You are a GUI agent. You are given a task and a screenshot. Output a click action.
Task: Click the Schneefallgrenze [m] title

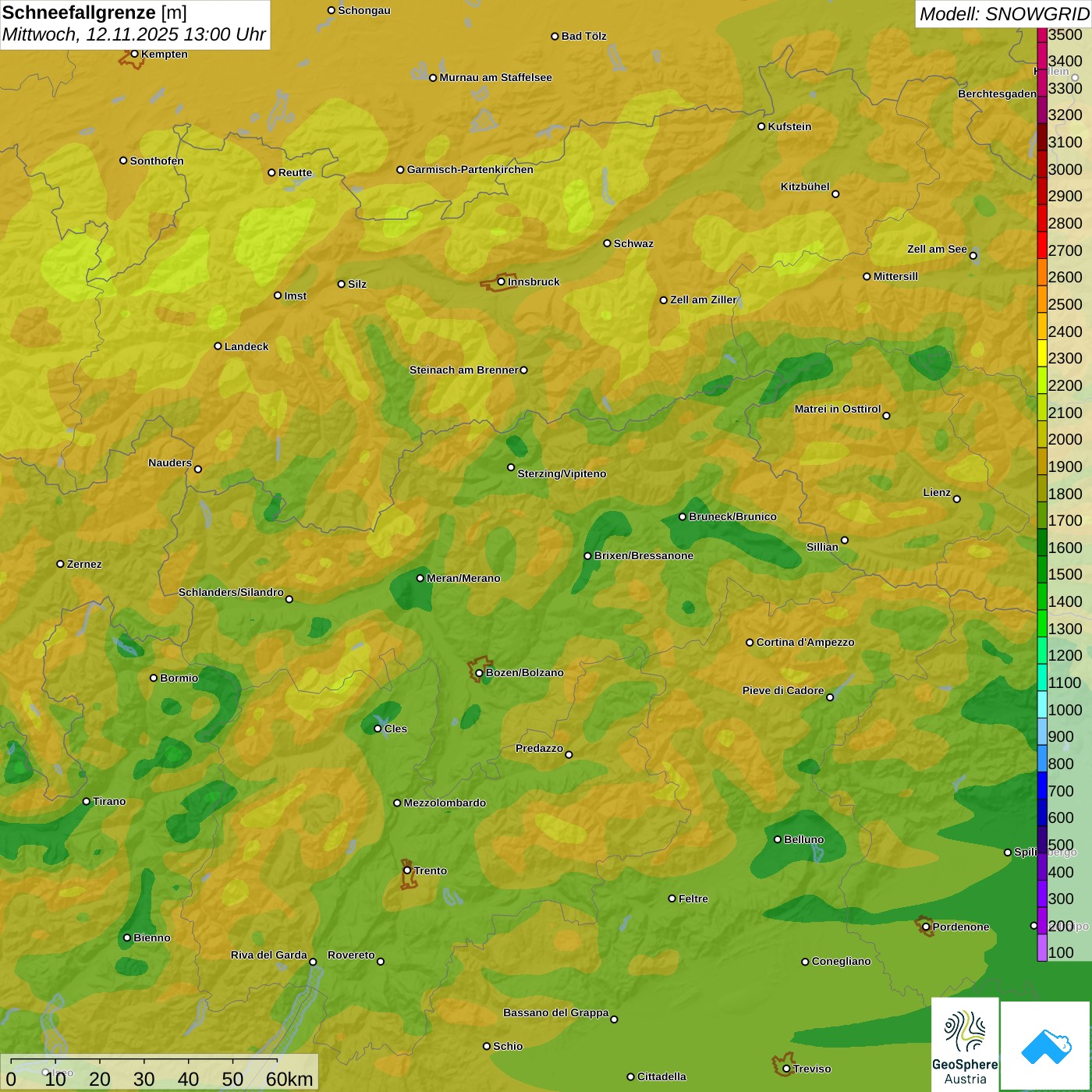[94, 12]
